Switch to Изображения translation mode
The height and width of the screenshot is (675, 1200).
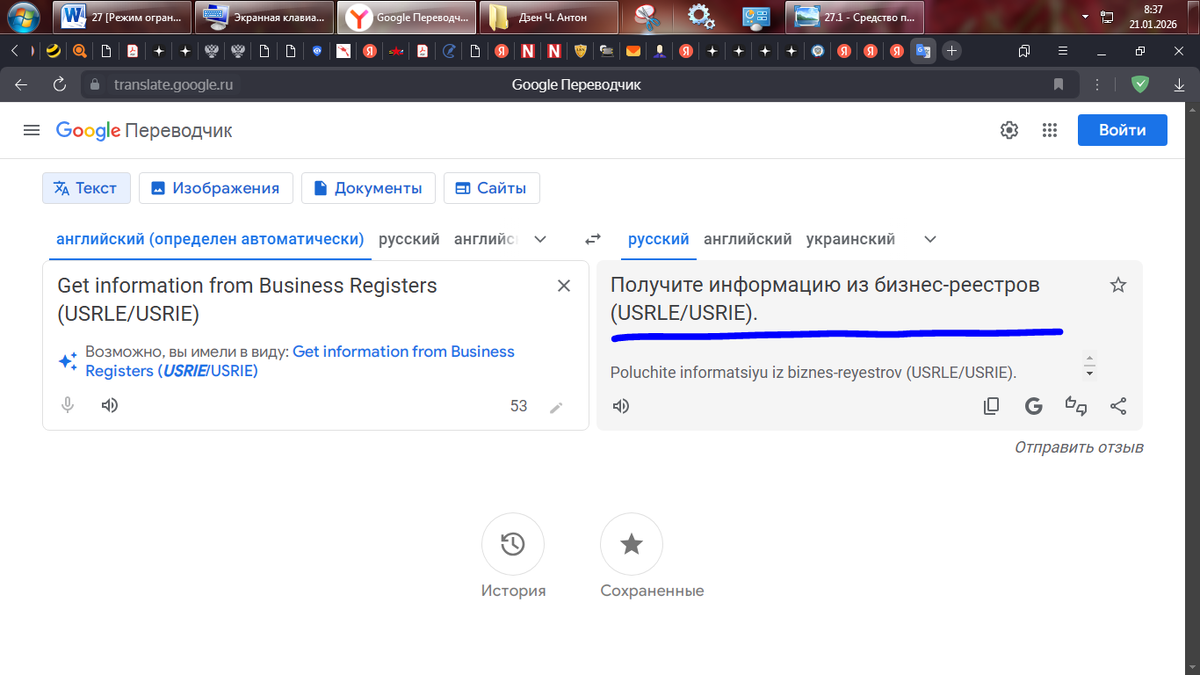pyautogui.click(x=216, y=188)
